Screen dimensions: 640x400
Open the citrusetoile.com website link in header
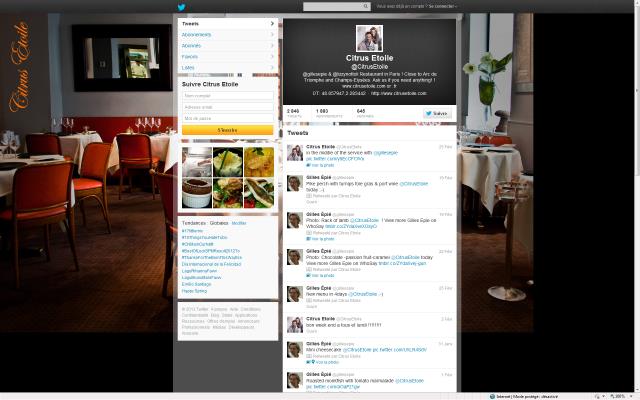coord(398,93)
